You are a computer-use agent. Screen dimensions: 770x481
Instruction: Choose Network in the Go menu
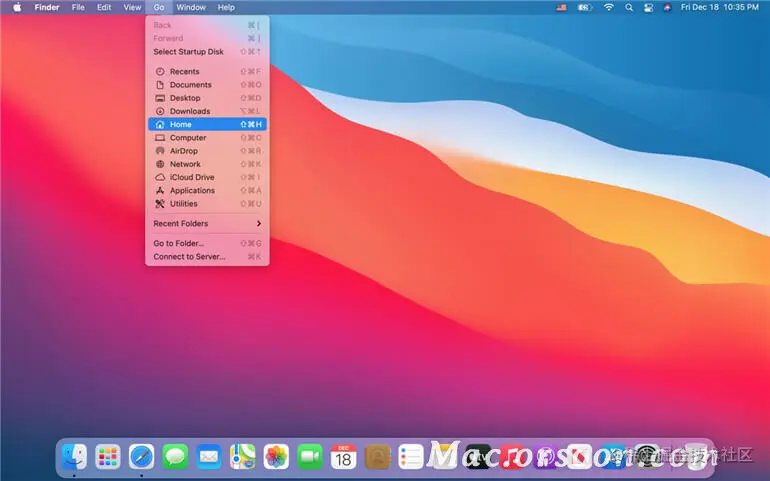click(x=207, y=164)
